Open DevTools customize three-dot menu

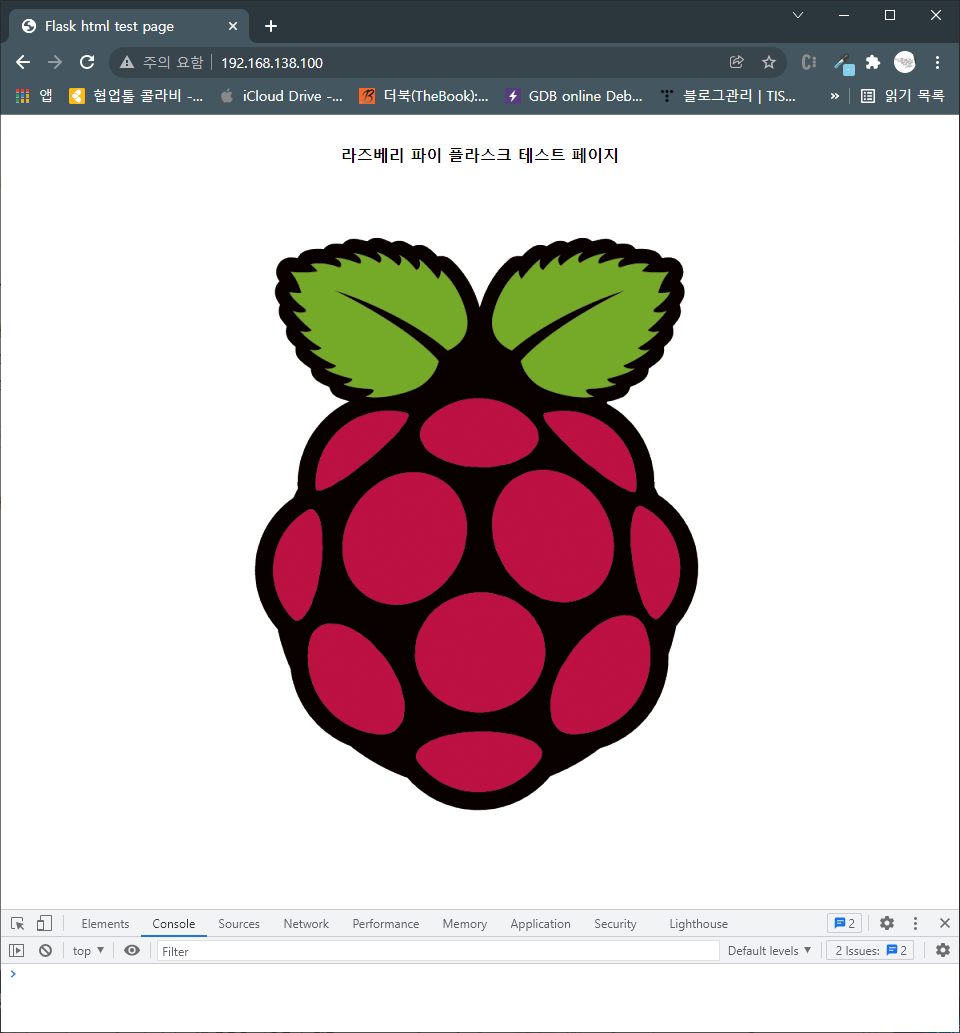915,924
